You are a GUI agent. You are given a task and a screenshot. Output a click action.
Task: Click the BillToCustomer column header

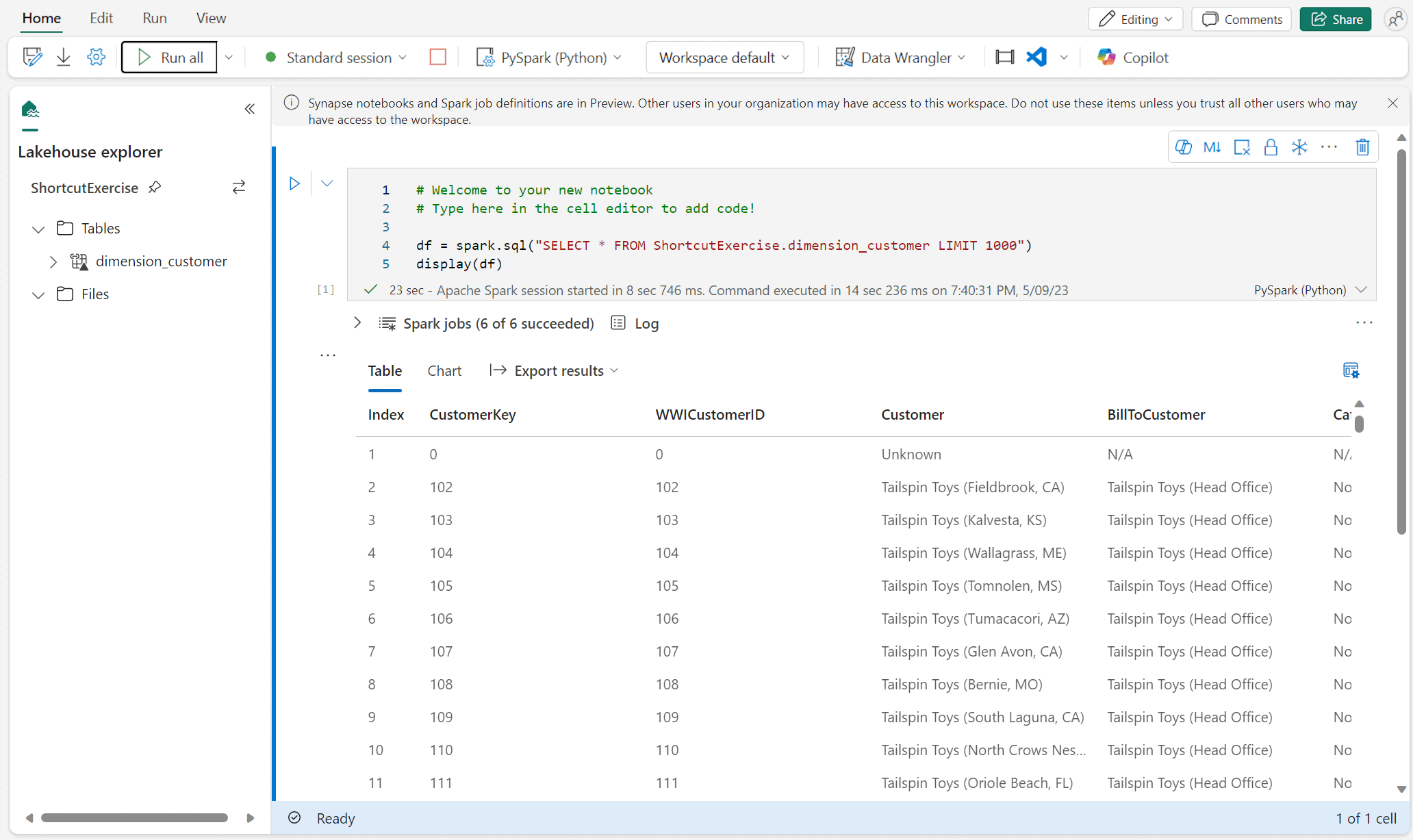coord(1156,415)
